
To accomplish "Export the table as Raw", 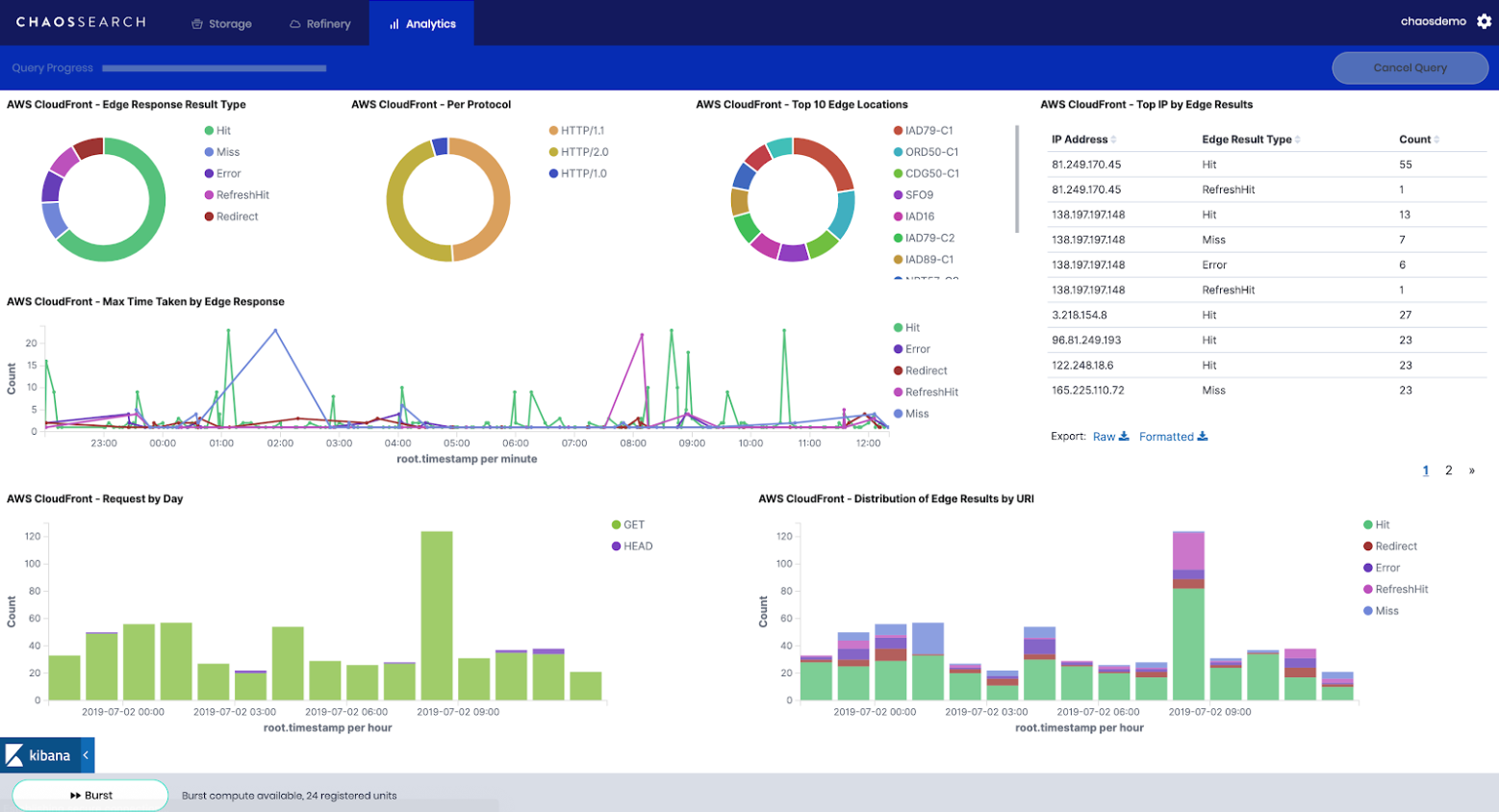I will [1110, 437].
